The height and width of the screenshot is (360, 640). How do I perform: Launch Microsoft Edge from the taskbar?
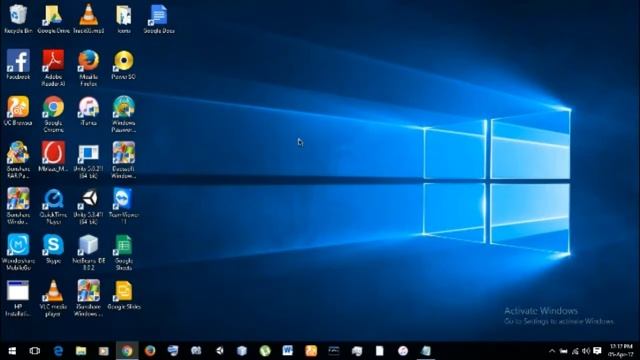click(x=58, y=351)
